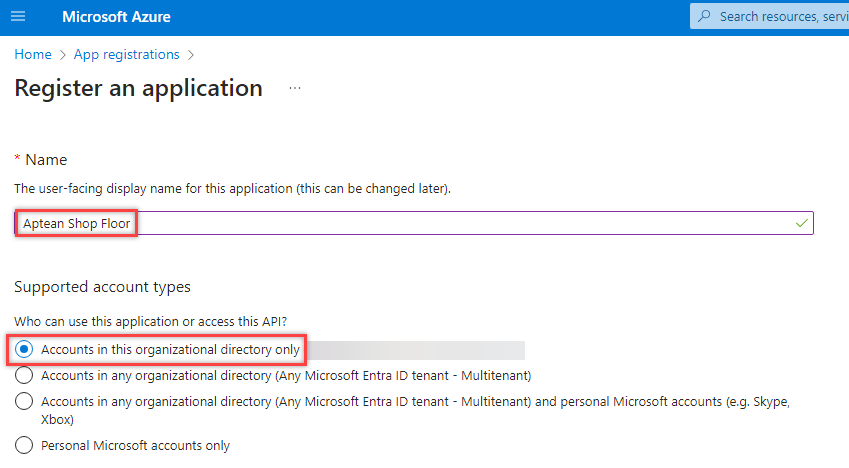849x468 pixels.
Task: Select Accounts in this organizational directory only
Action: coord(25,350)
